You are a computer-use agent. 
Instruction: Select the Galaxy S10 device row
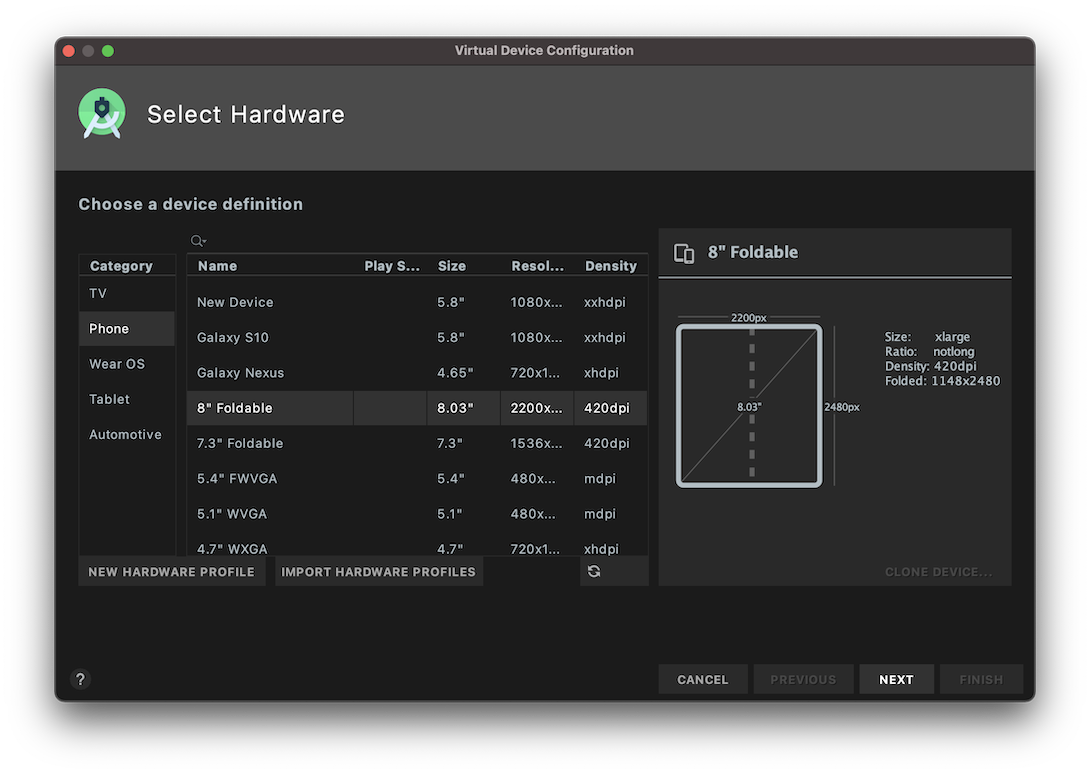pyautogui.click(x=233, y=338)
